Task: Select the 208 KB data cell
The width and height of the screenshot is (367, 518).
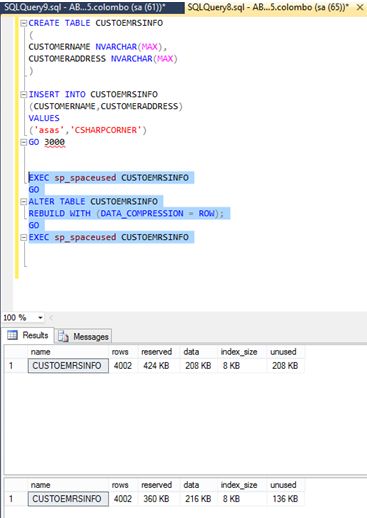Action: (x=198, y=366)
